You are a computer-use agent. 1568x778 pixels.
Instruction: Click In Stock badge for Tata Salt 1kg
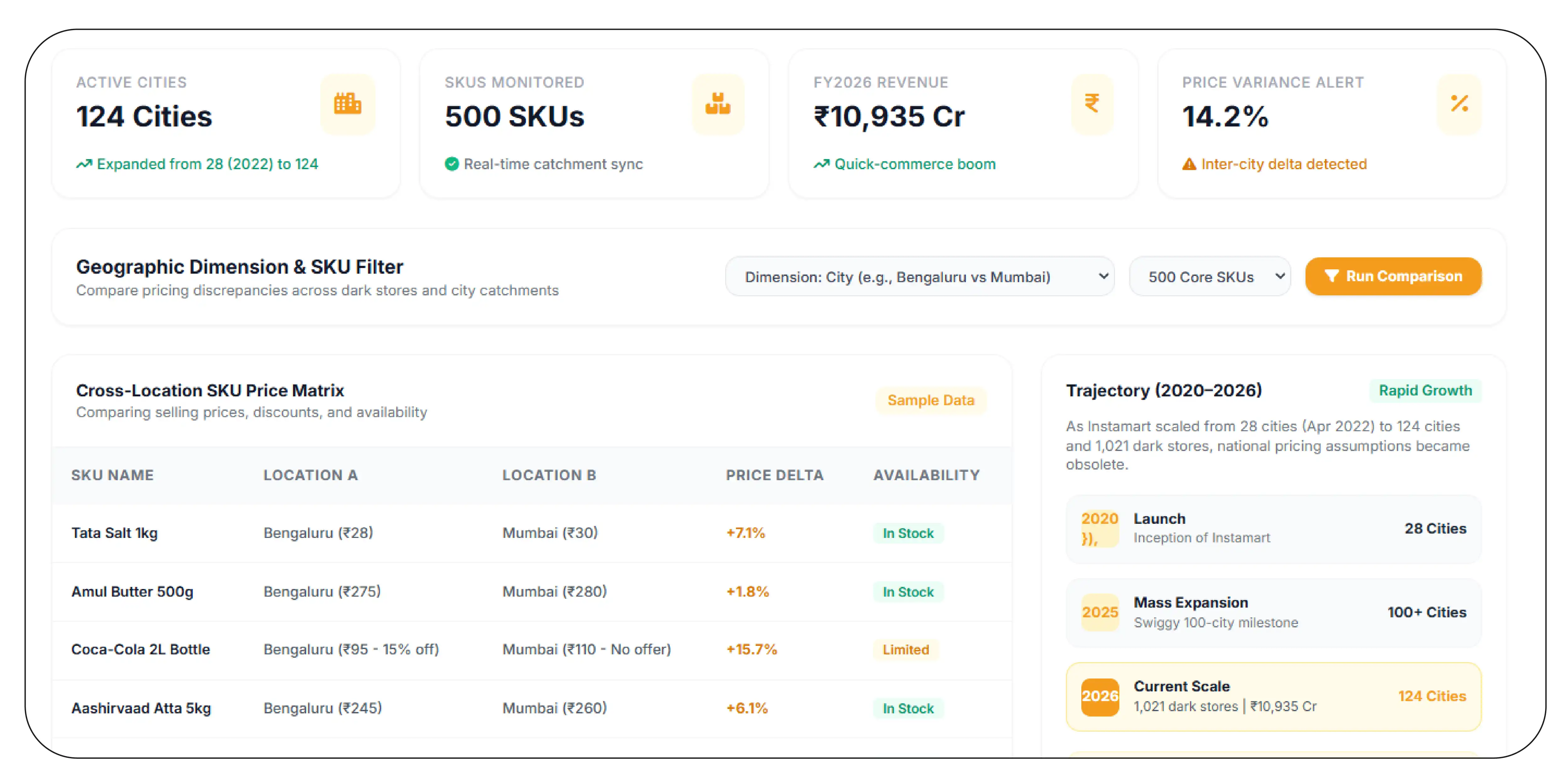(x=908, y=534)
